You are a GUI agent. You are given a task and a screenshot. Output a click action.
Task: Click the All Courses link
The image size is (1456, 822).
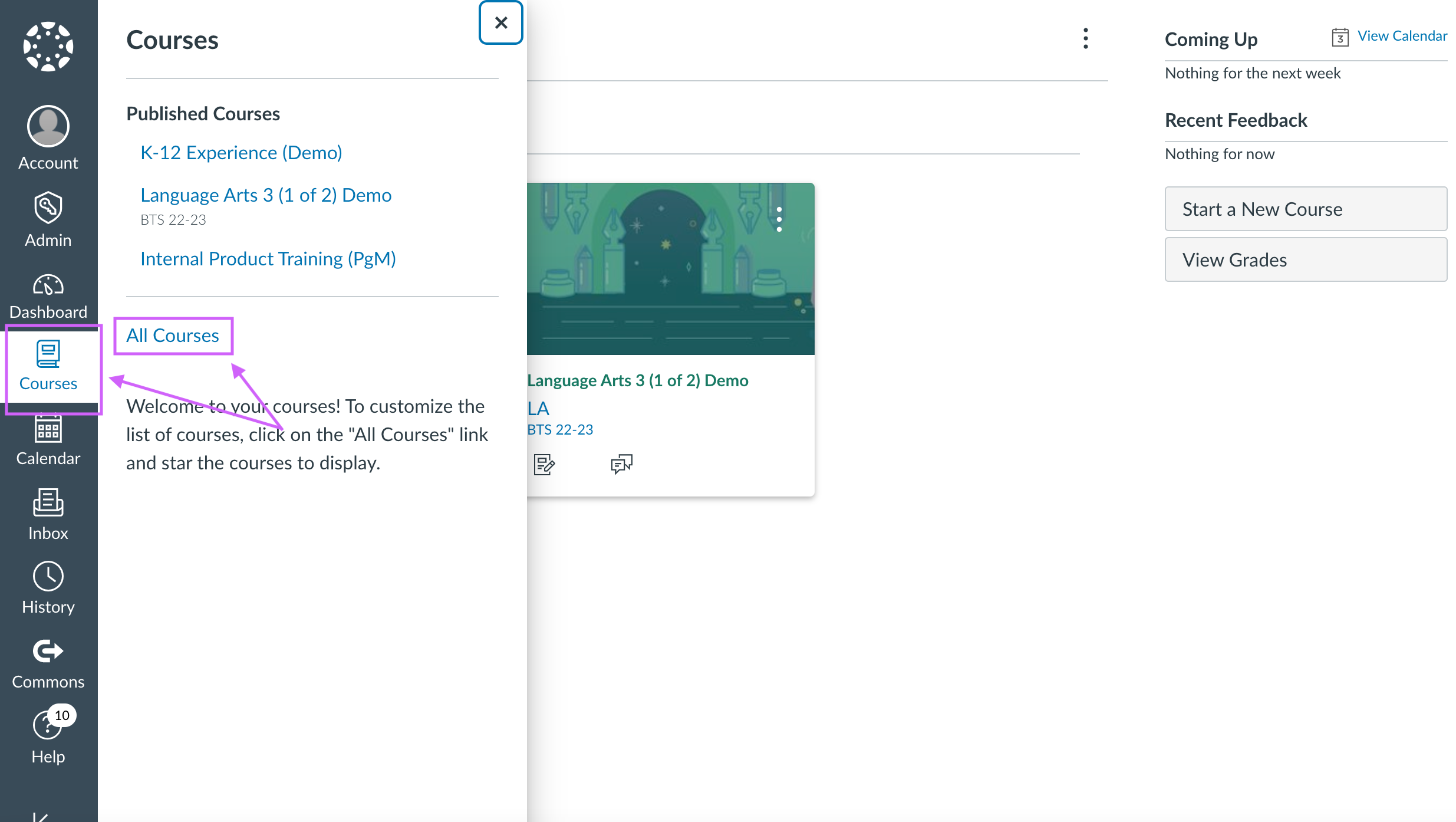point(173,336)
